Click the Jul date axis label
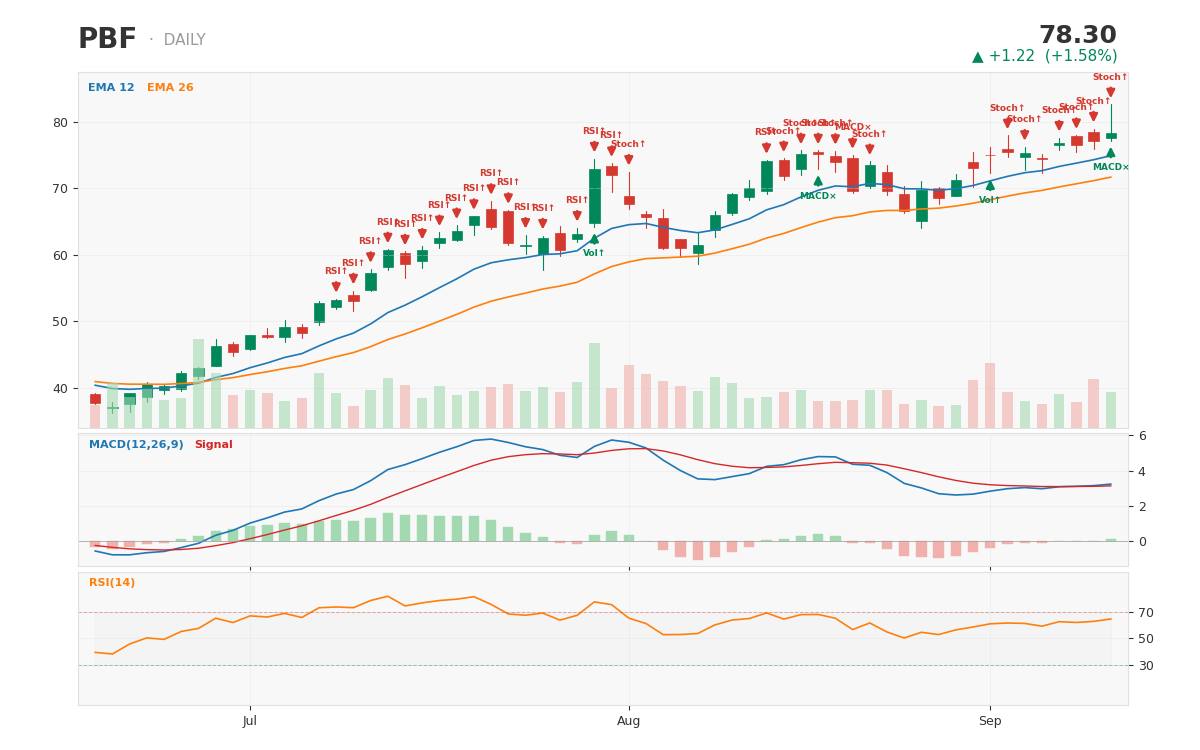The width and height of the screenshot is (1200, 750). pyautogui.click(x=250, y=721)
